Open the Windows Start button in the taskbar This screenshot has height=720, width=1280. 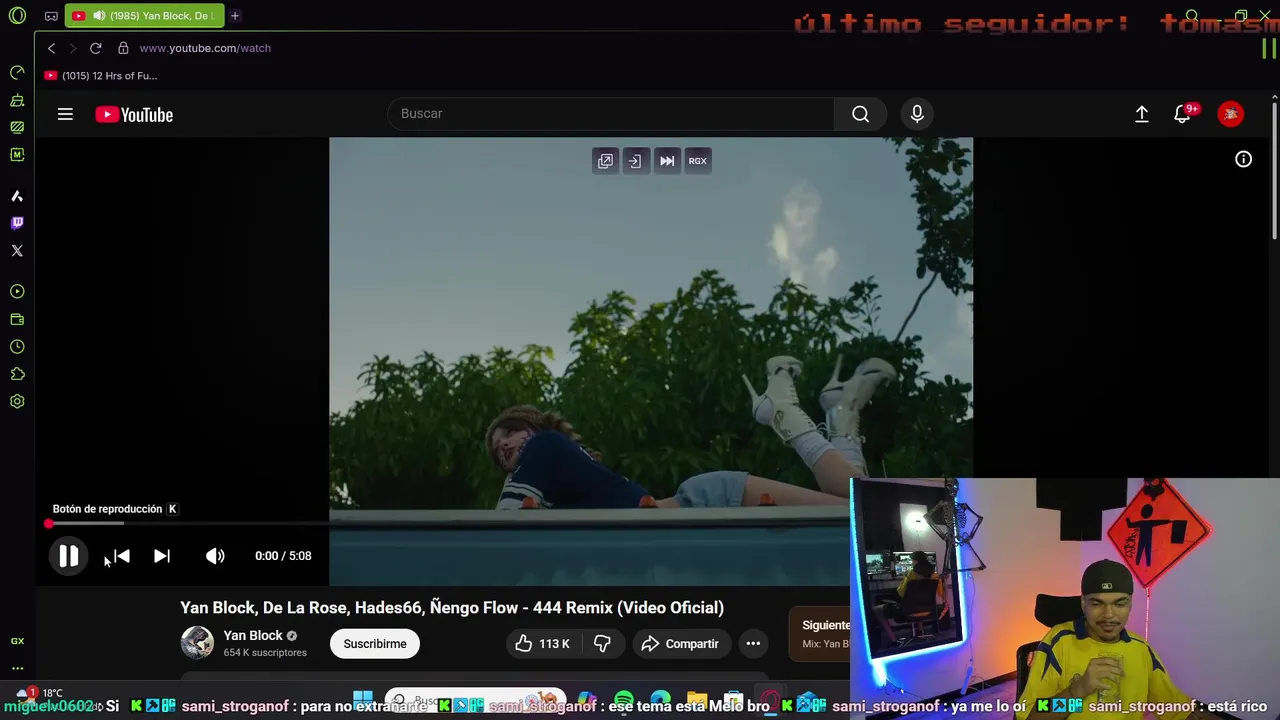363,700
